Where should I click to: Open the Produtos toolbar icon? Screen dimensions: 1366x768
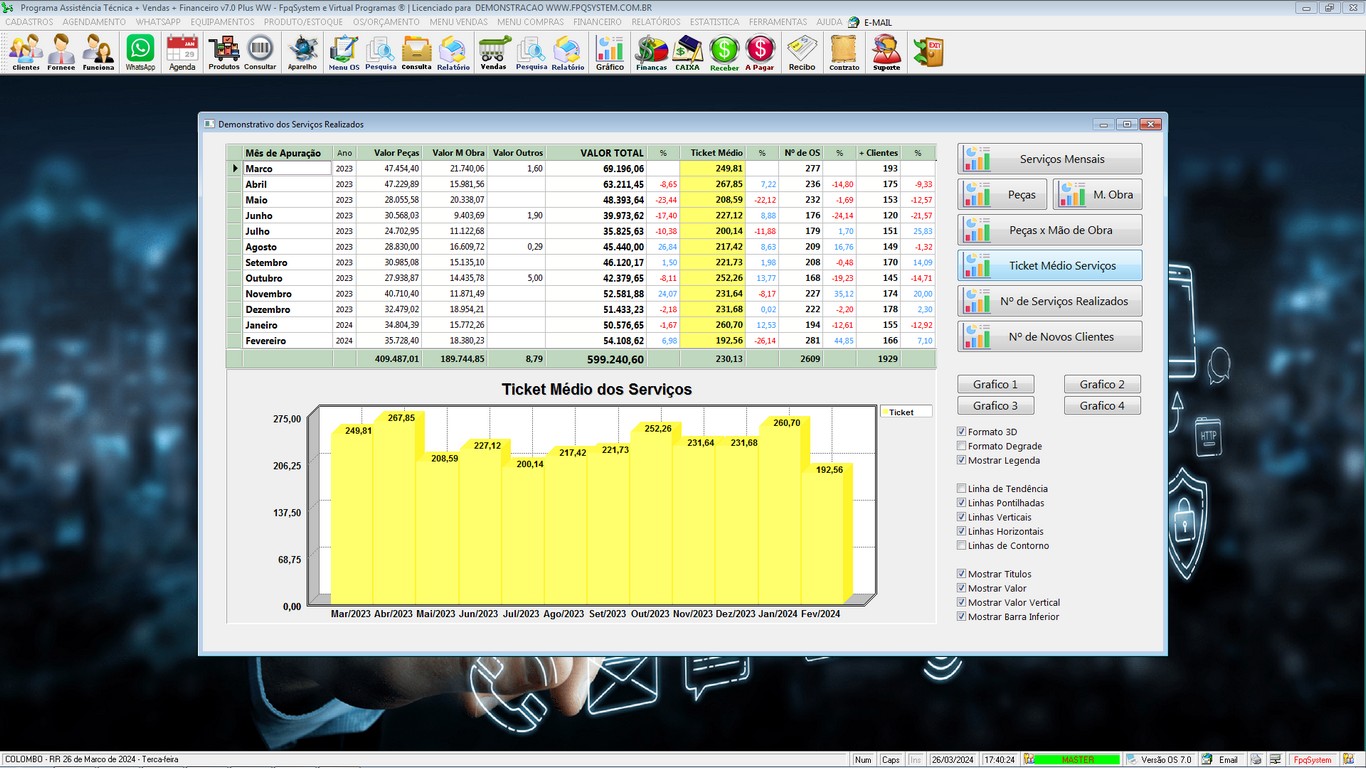tap(224, 51)
